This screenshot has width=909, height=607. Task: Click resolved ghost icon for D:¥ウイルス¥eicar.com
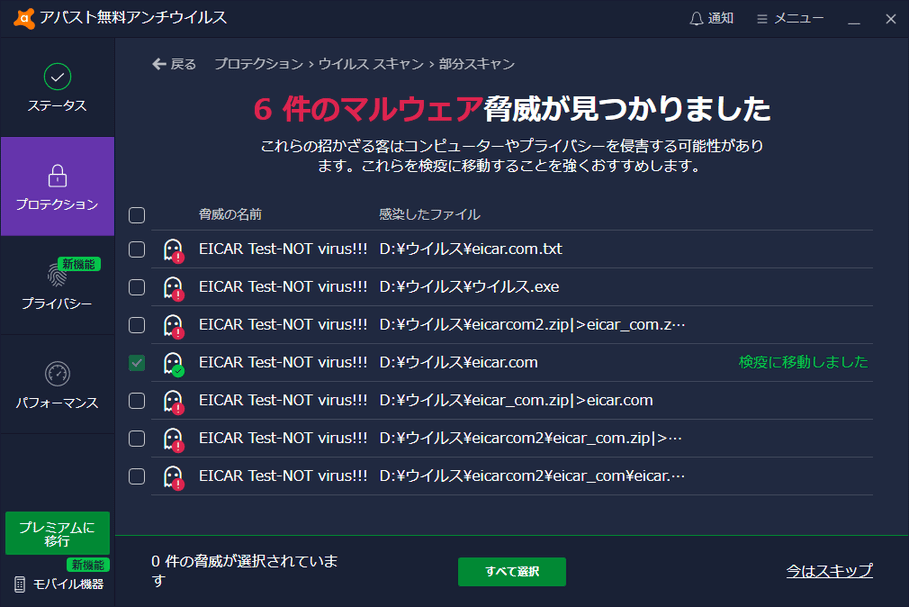pos(173,364)
